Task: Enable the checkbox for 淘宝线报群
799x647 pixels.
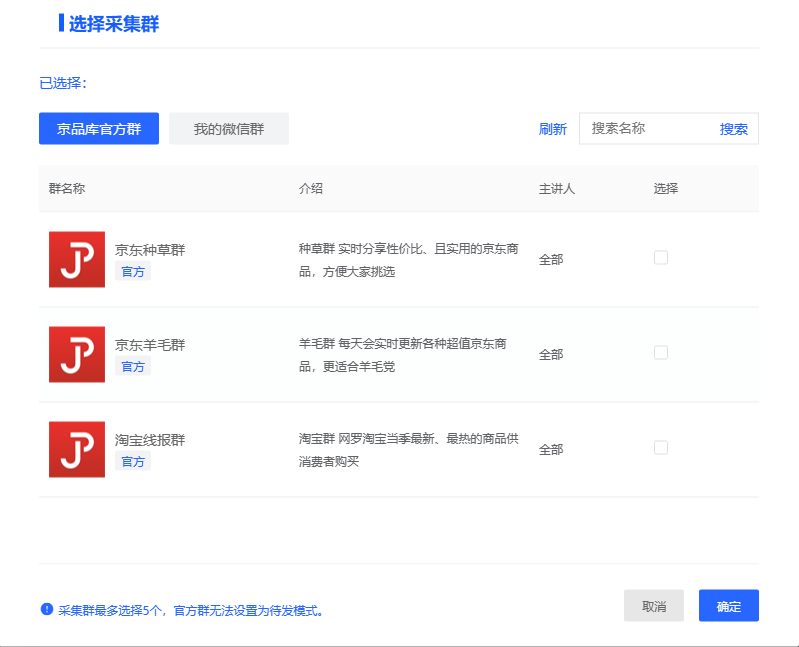Action: pos(660,448)
